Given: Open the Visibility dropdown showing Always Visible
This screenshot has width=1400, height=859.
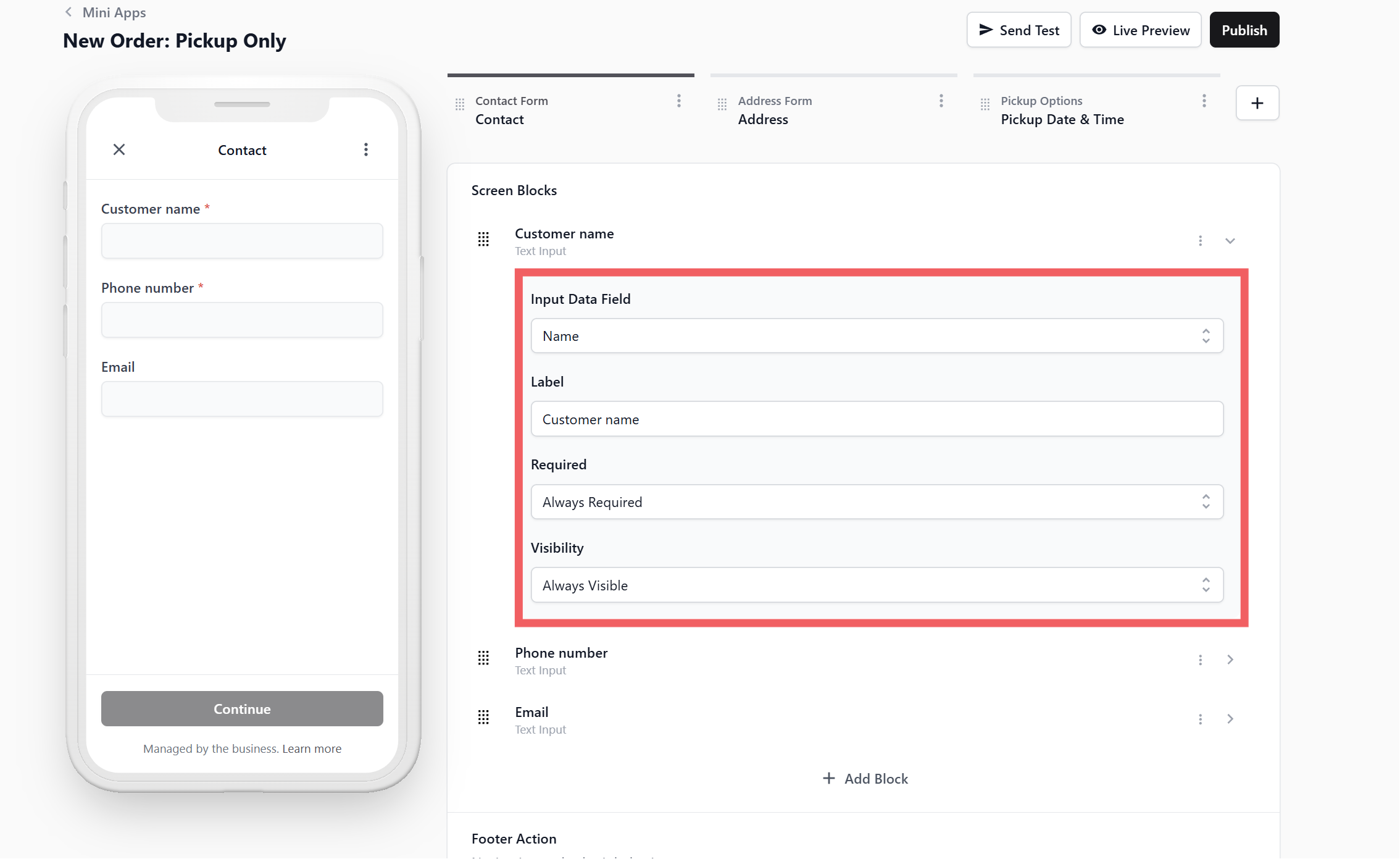Looking at the screenshot, I should click(877, 585).
